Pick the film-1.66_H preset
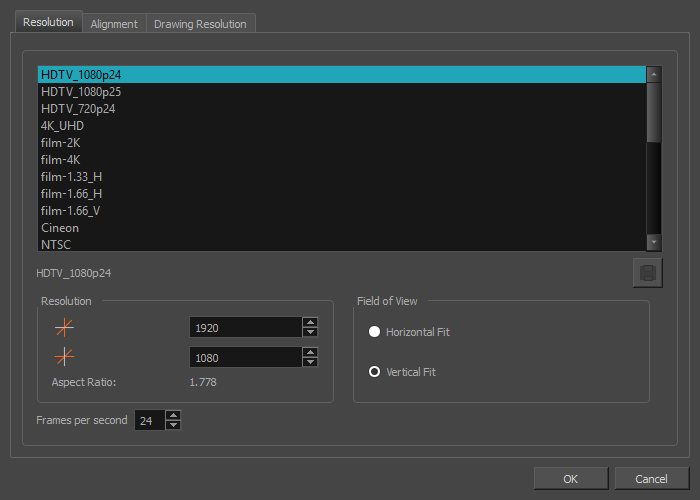This screenshot has width=700, height=500. (342, 193)
